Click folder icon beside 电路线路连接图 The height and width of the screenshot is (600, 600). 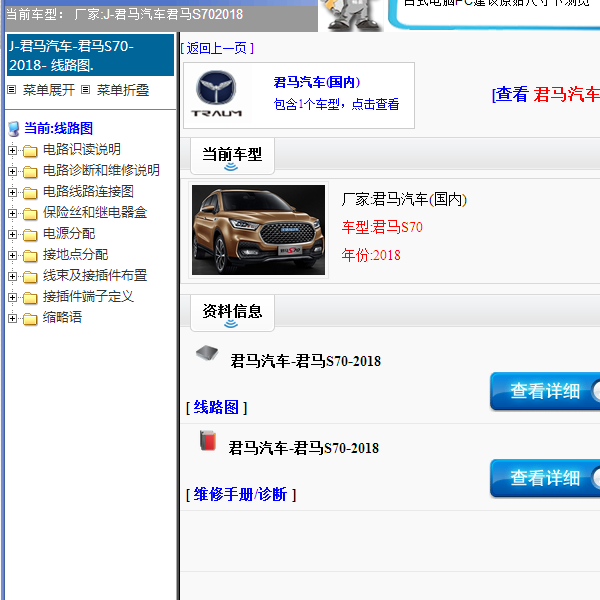pyautogui.click(x=30, y=193)
